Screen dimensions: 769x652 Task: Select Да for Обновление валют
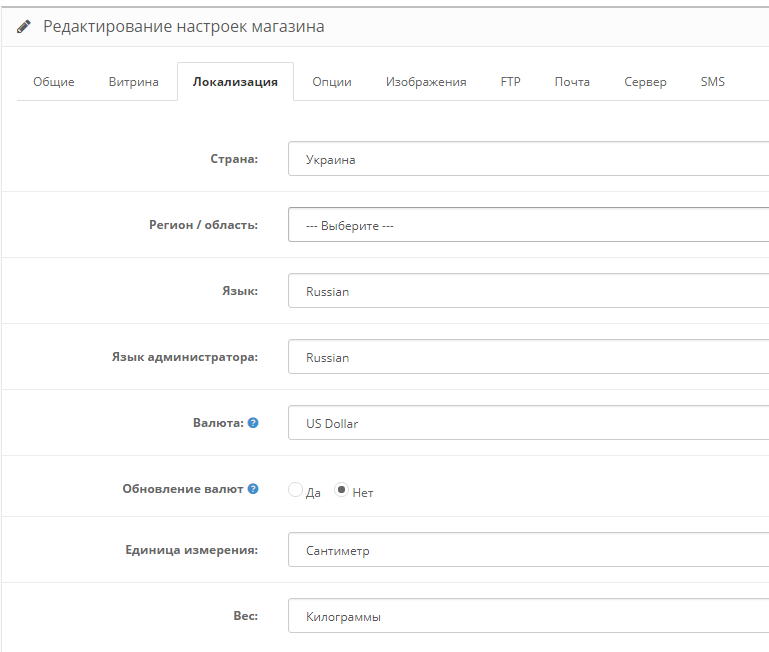(x=295, y=490)
